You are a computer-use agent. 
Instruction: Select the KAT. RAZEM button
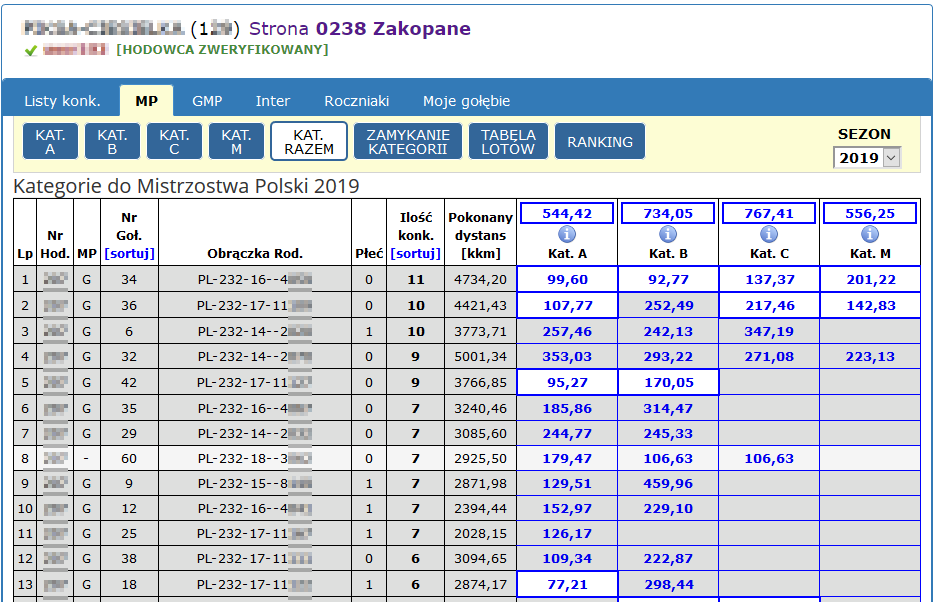tap(309, 142)
